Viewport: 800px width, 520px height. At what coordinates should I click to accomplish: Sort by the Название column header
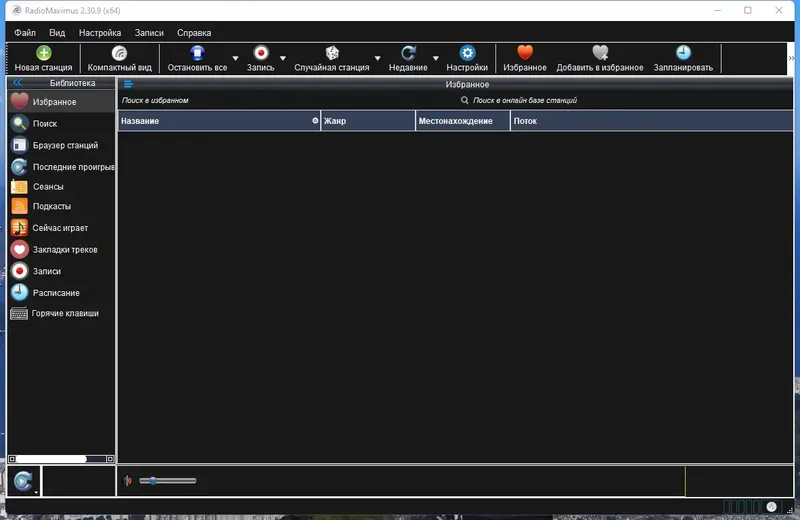click(219, 121)
